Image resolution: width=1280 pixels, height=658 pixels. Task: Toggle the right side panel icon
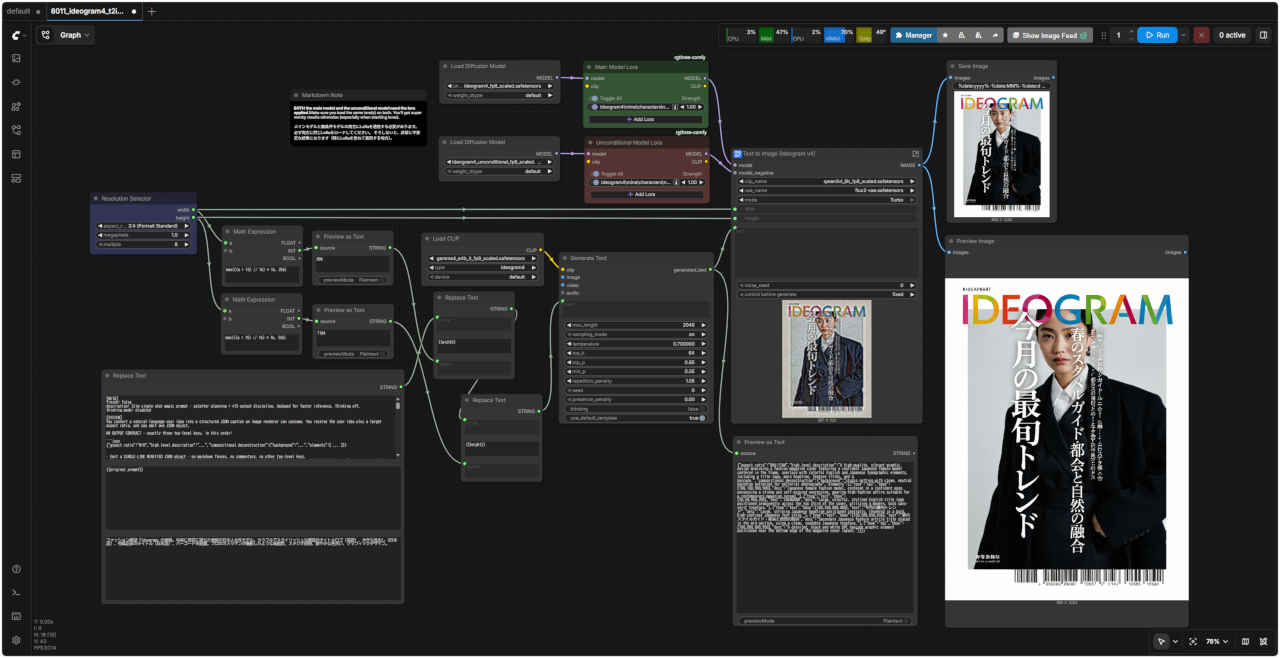(1263, 35)
